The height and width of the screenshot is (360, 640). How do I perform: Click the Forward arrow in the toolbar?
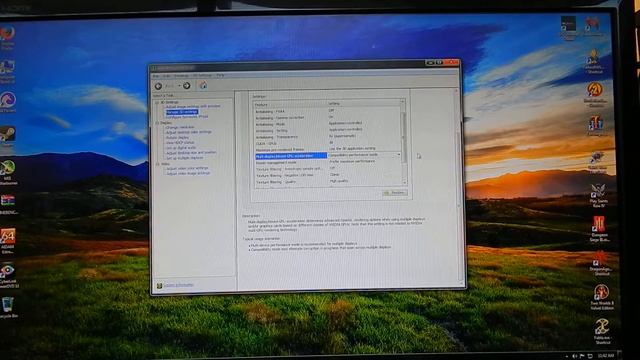(x=187, y=86)
